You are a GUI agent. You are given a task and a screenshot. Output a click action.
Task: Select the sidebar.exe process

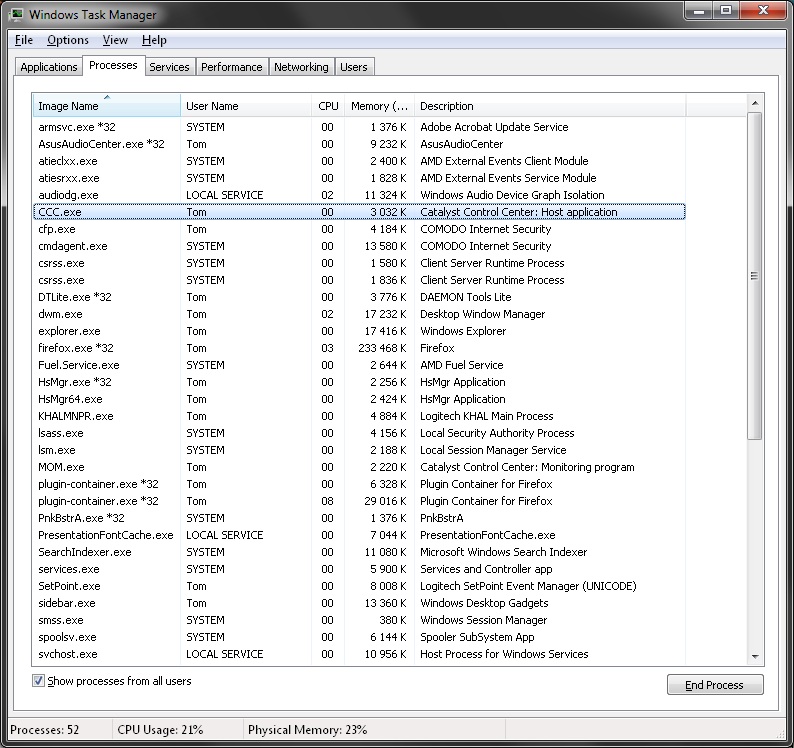click(x=359, y=603)
